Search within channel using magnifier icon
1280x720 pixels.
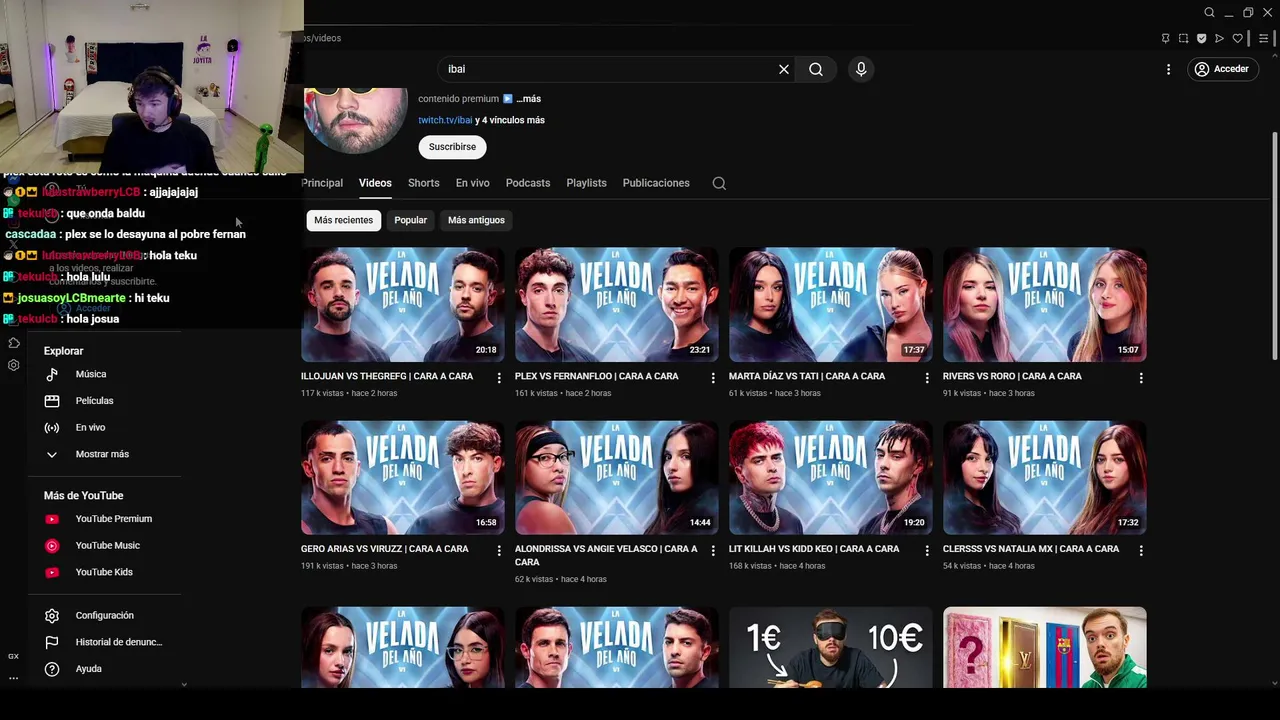coord(719,183)
